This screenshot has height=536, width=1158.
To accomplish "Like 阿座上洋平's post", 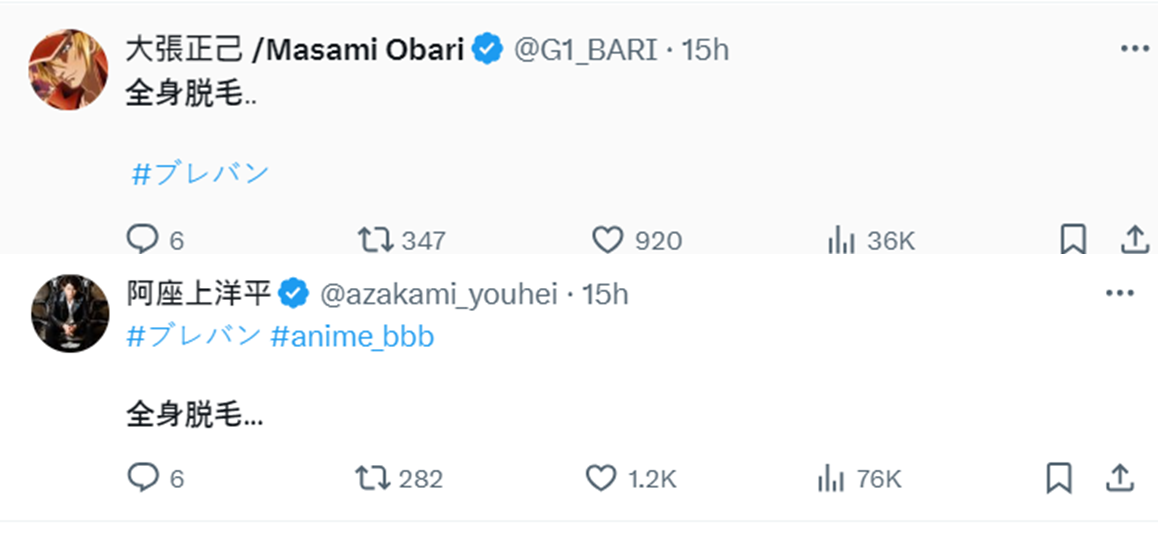I will 601,478.
